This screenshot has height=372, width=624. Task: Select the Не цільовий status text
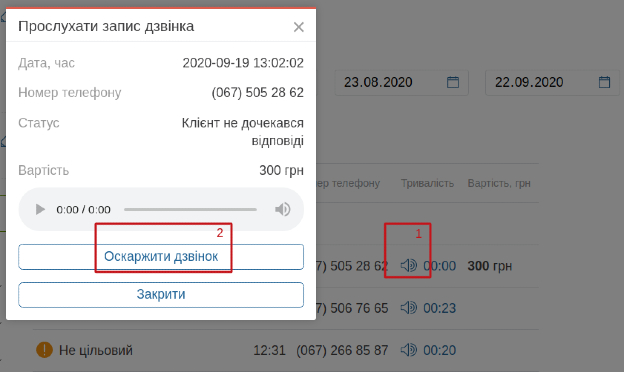(96, 350)
